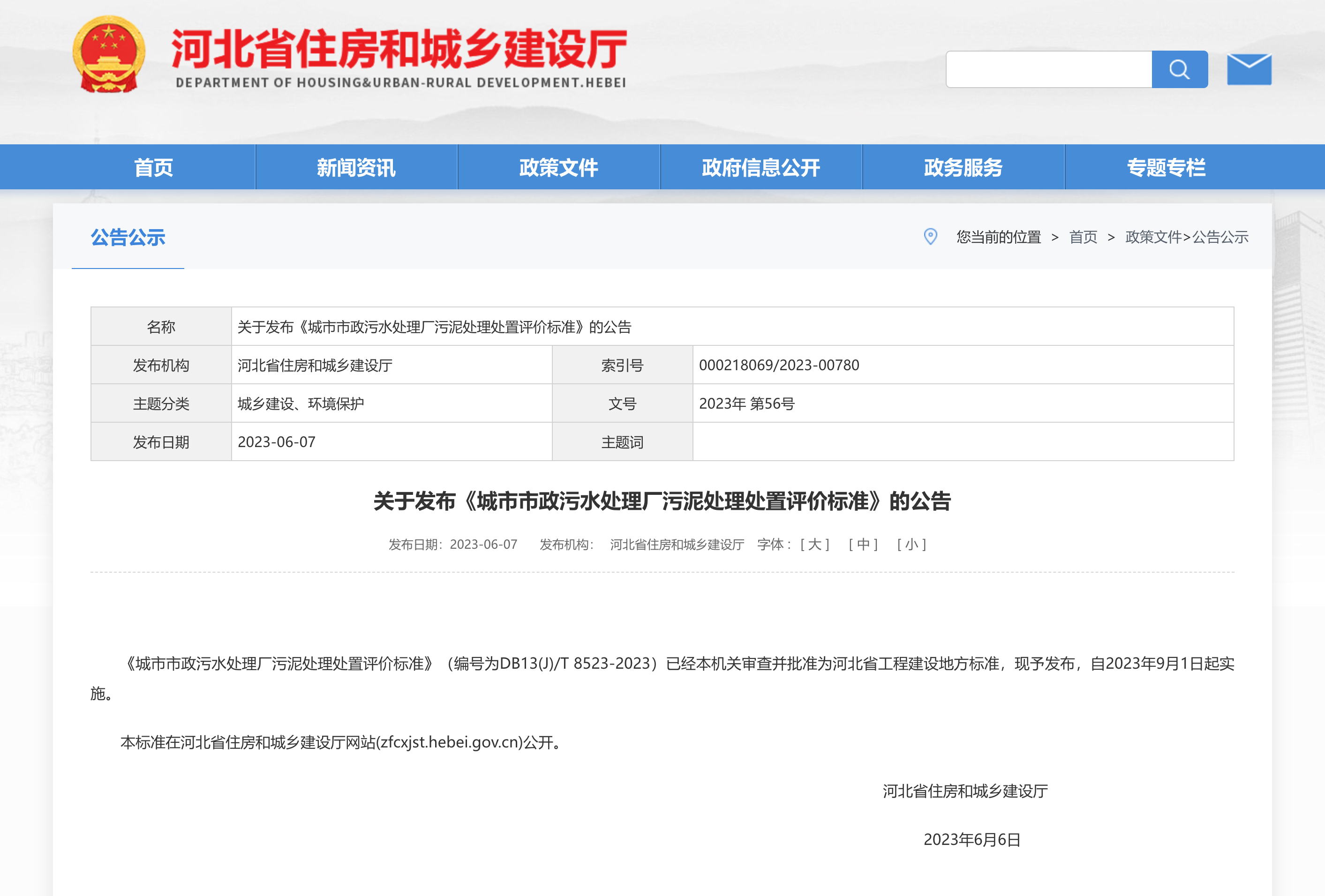Open the 新闻资讯 navigation menu
The image size is (1325, 896).
pyautogui.click(x=356, y=167)
